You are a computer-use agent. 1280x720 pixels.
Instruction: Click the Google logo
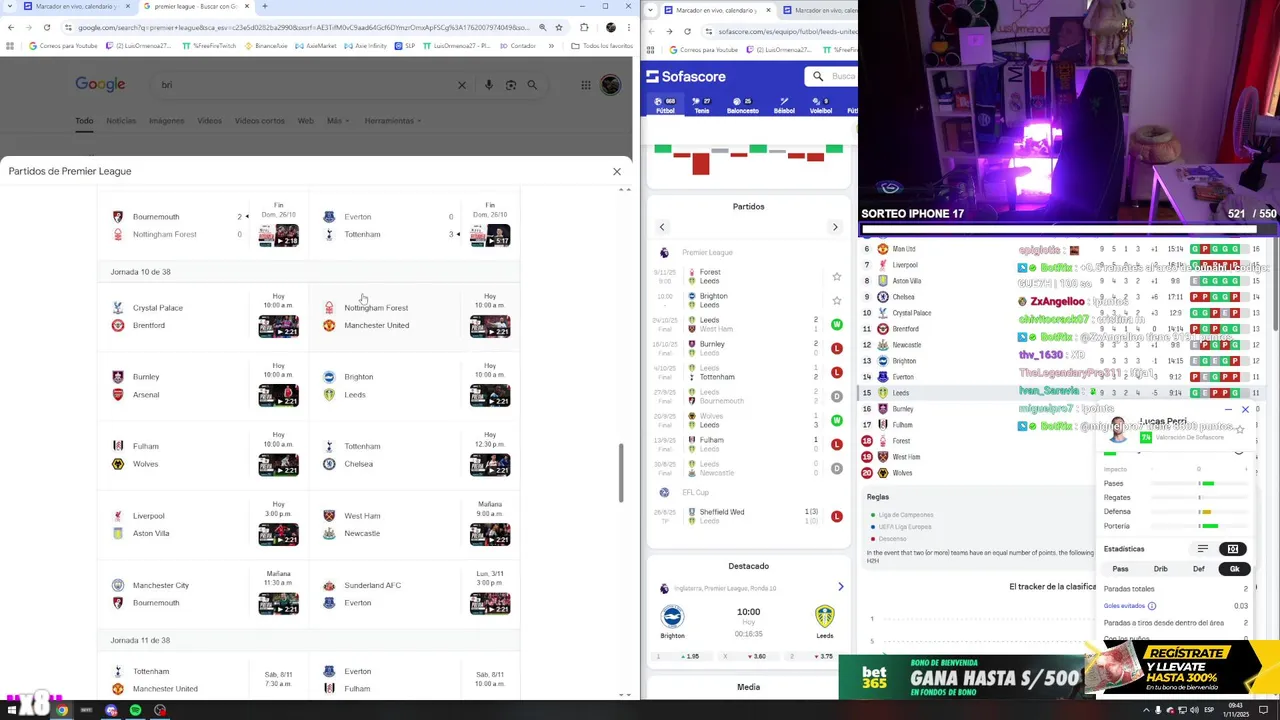100,85
